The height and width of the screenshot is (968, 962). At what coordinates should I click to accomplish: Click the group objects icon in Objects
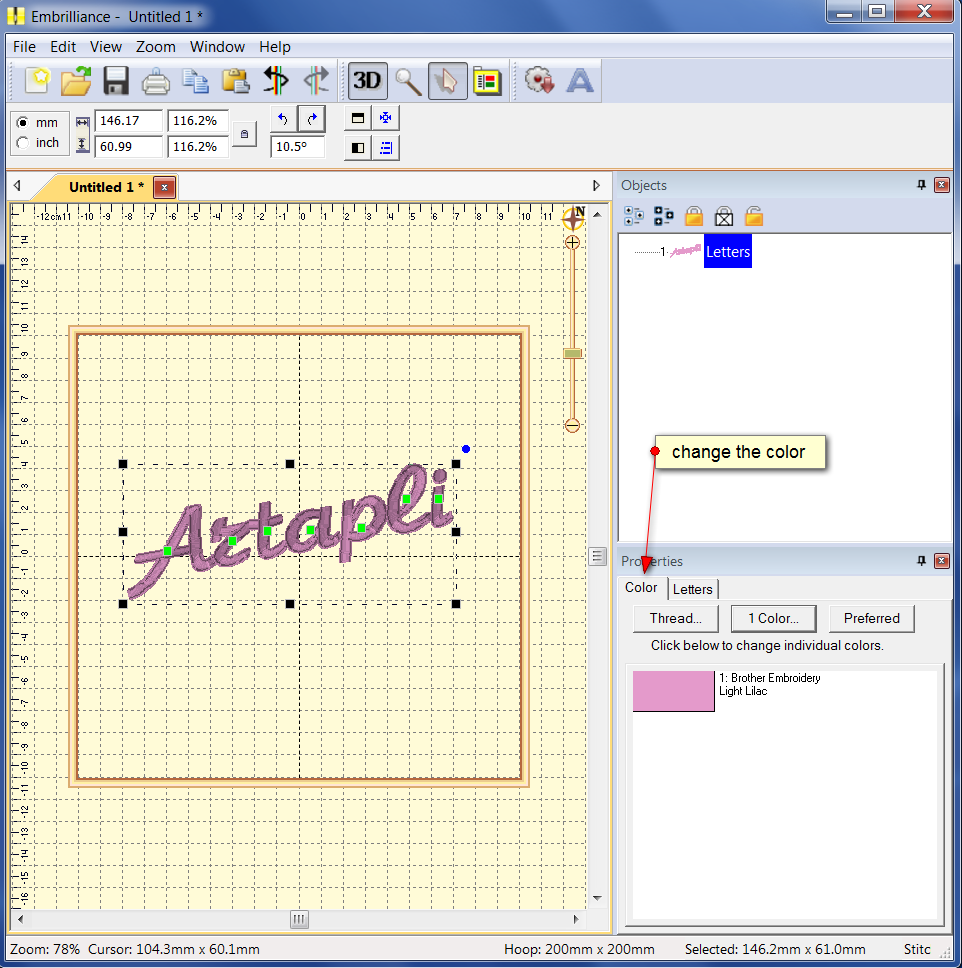click(634, 216)
